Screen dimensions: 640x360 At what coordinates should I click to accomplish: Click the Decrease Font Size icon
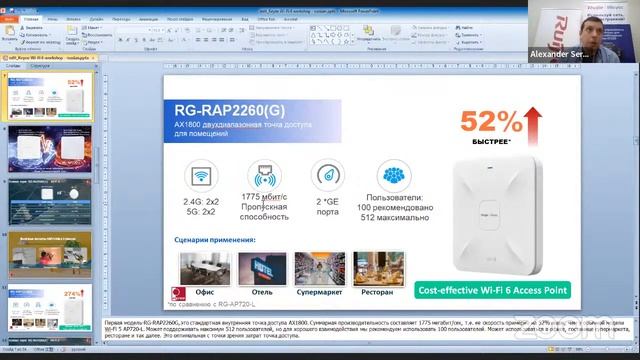(177, 31)
